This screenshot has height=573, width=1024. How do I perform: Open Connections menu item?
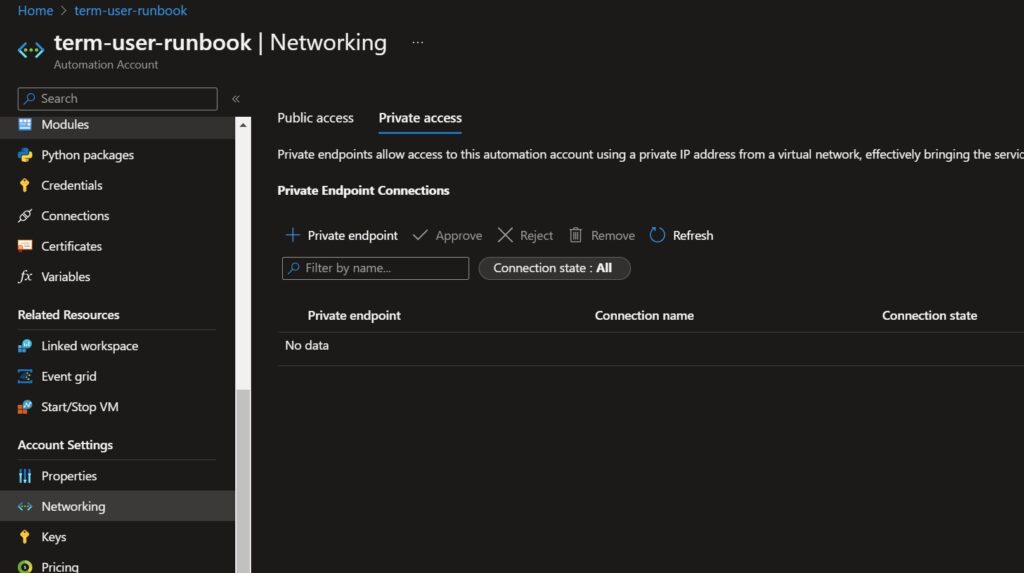[118, 216]
